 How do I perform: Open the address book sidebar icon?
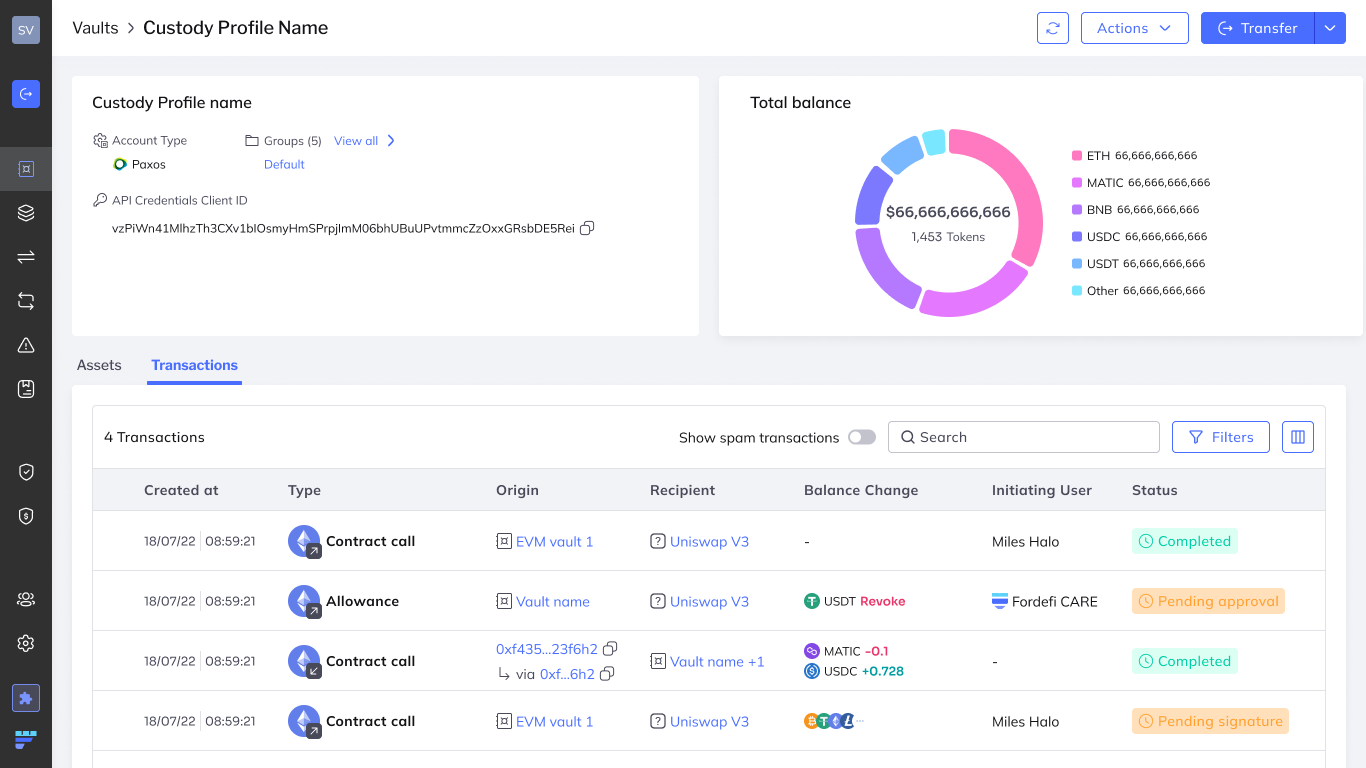(x=26, y=389)
